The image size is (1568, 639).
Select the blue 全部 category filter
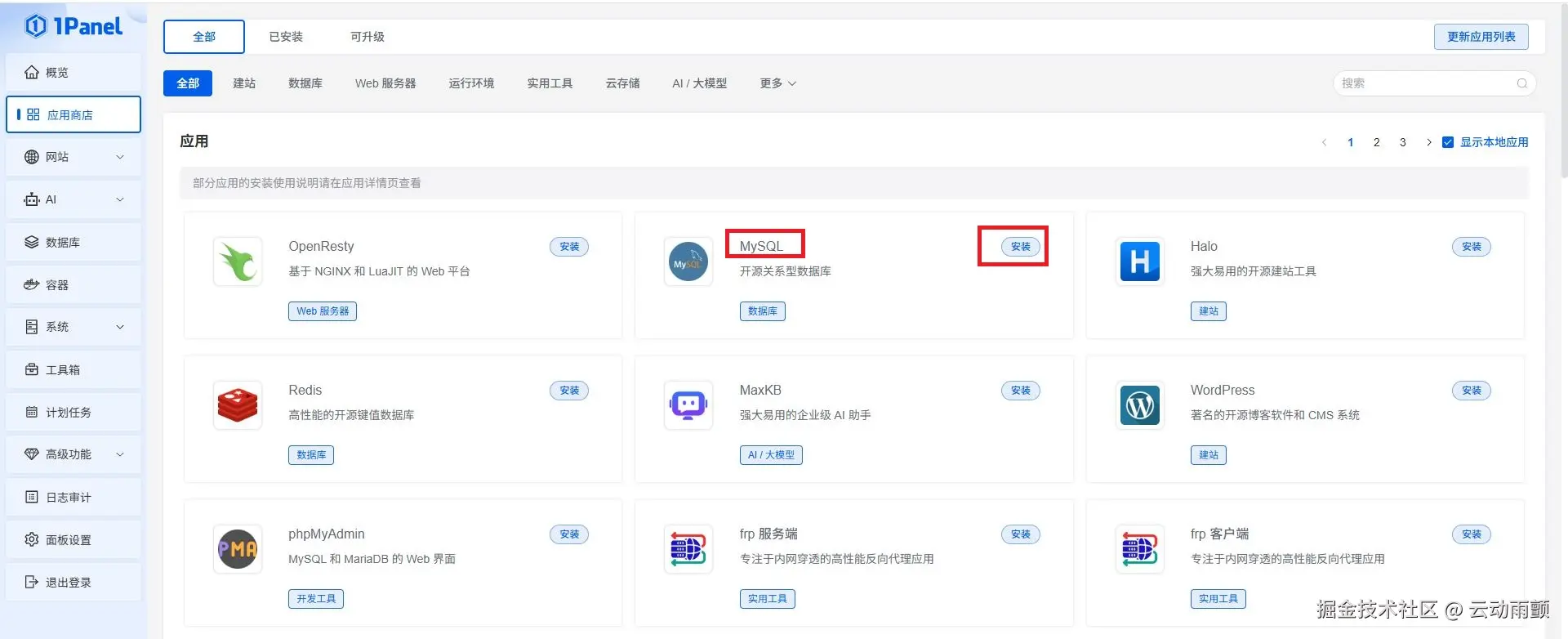click(x=188, y=83)
